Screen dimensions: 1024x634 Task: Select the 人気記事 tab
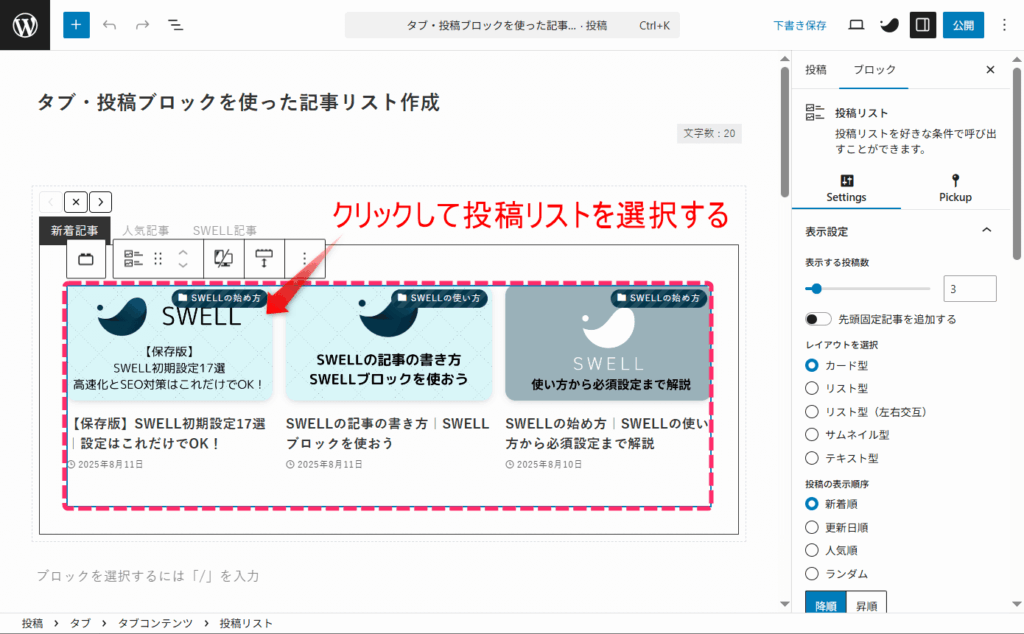tap(146, 230)
